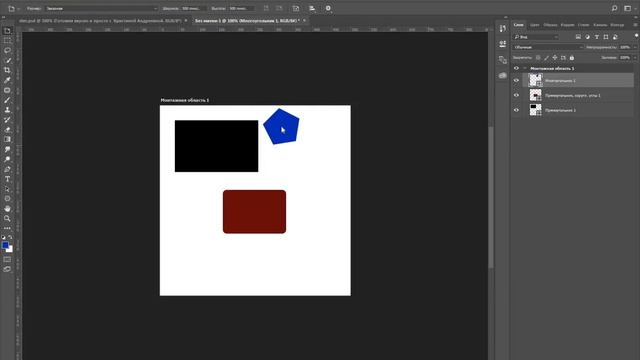Toggle Quick Mask mode icon
Viewport: 640px width, 360px height.
pyautogui.click(x=7, y=260)
